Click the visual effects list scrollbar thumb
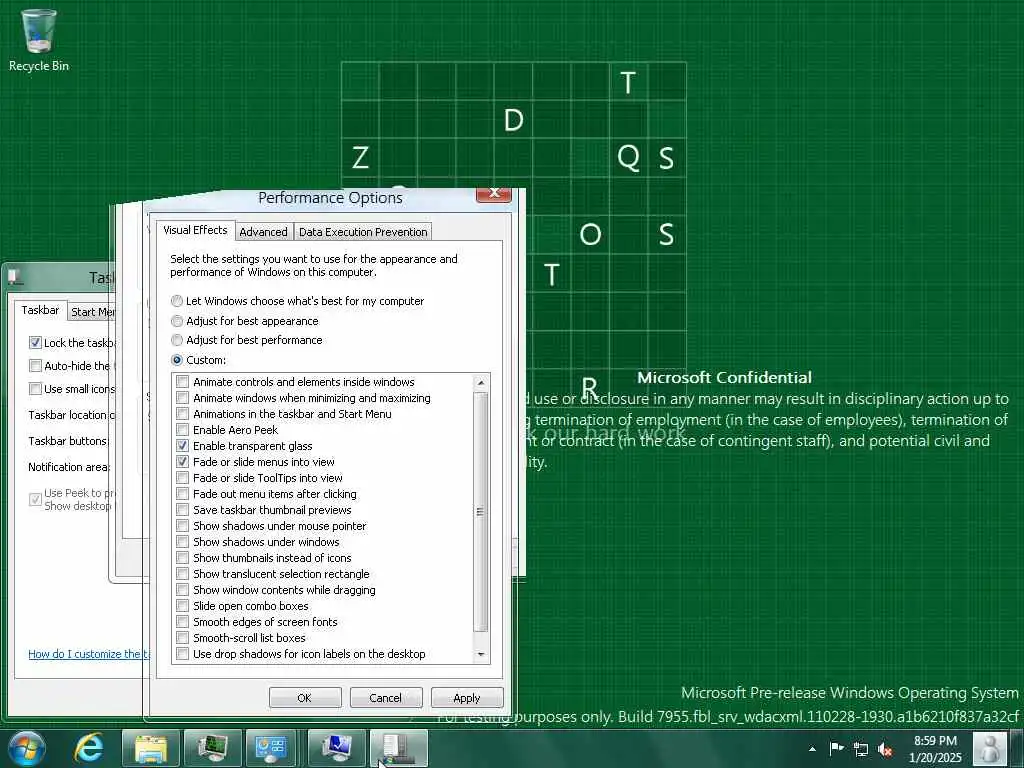 click(481, 512)
